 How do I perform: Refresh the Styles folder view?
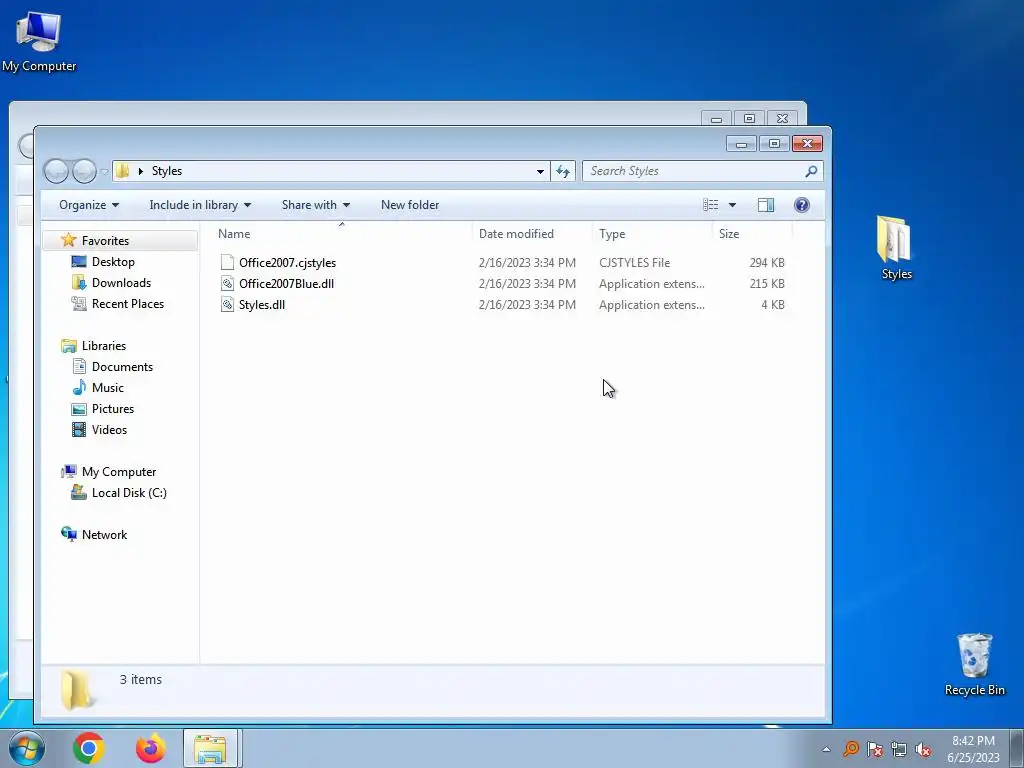point(563,171)
